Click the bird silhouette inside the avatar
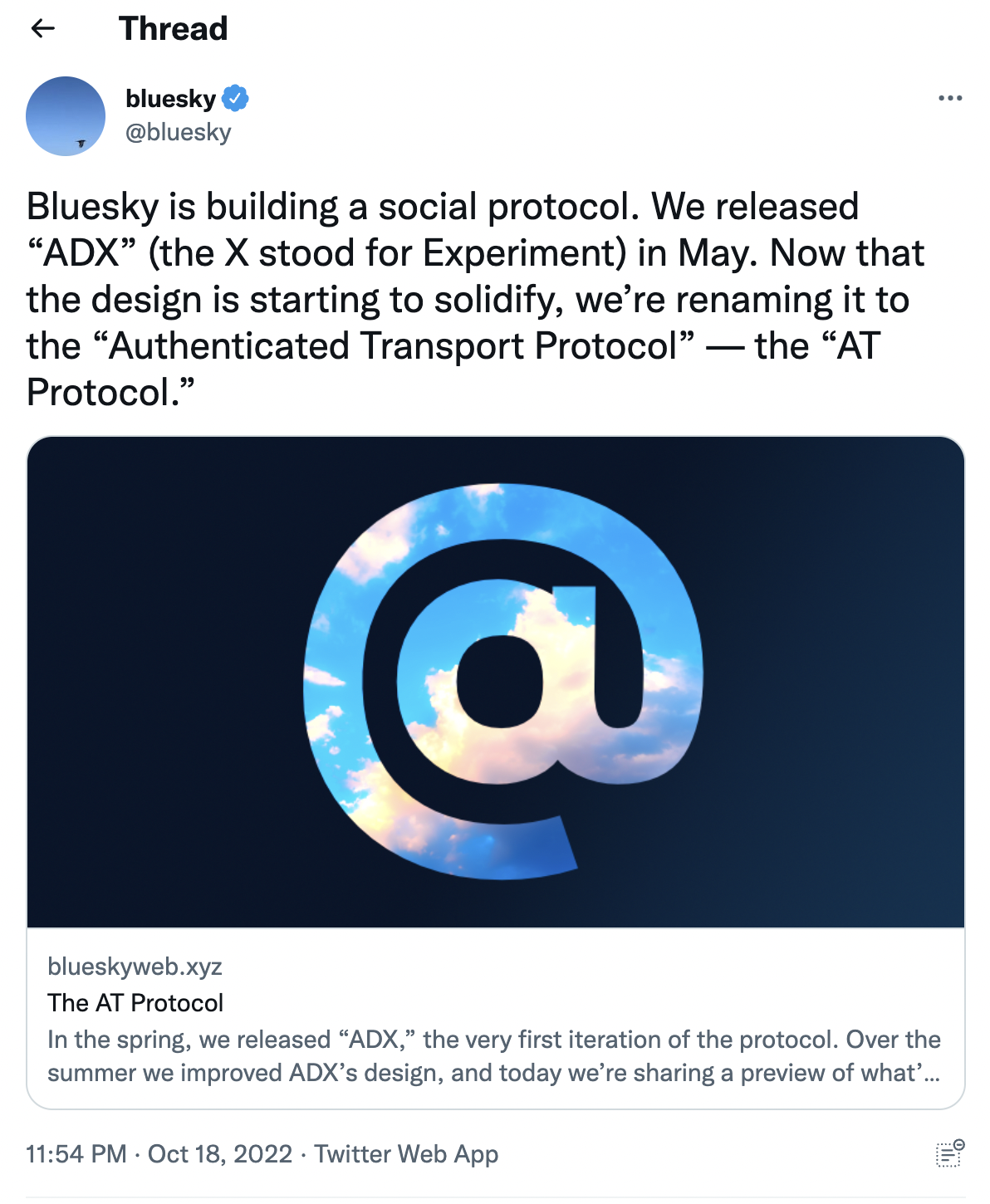 (x=81, y=143)
